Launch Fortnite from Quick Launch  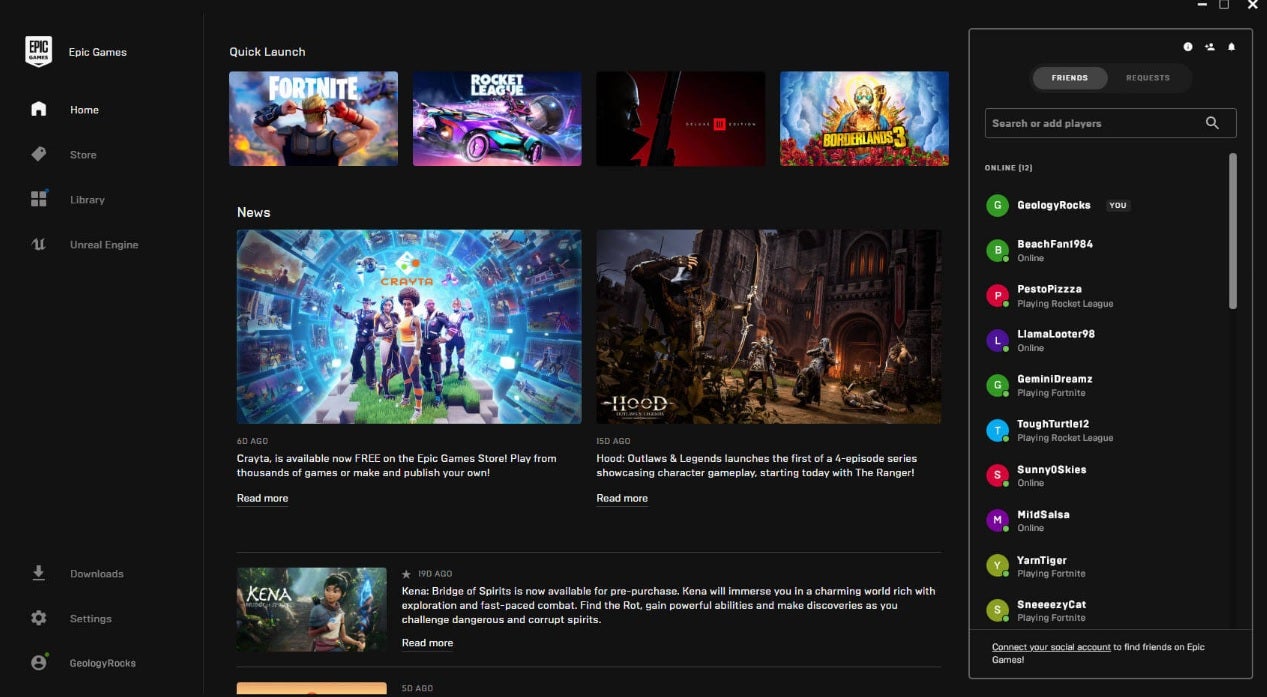click(313, 118)
